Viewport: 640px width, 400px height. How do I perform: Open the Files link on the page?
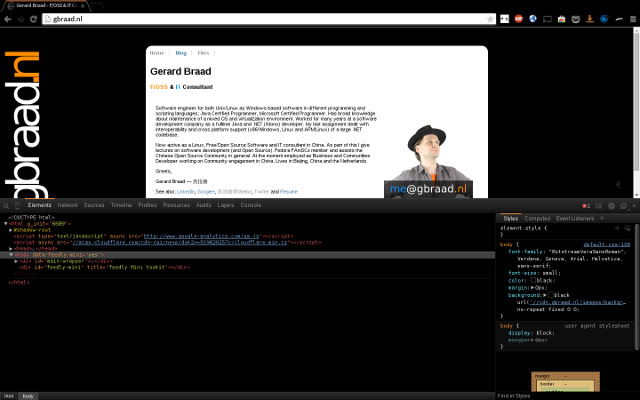(203, 53)
